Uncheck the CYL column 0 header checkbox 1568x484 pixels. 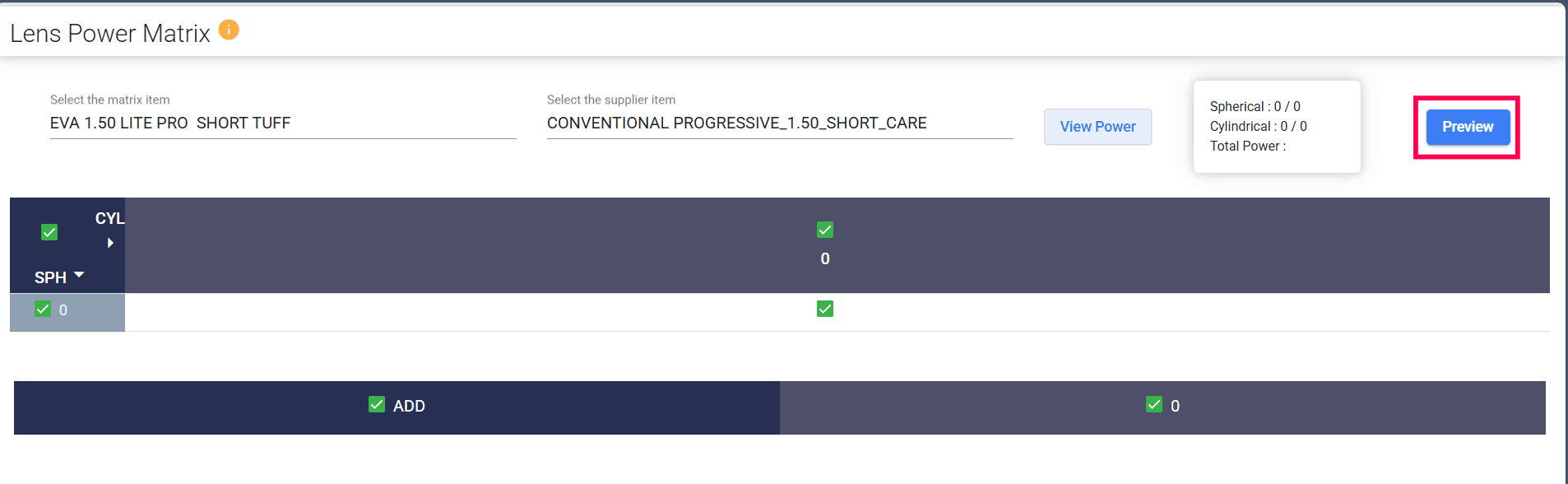[825, 230]
